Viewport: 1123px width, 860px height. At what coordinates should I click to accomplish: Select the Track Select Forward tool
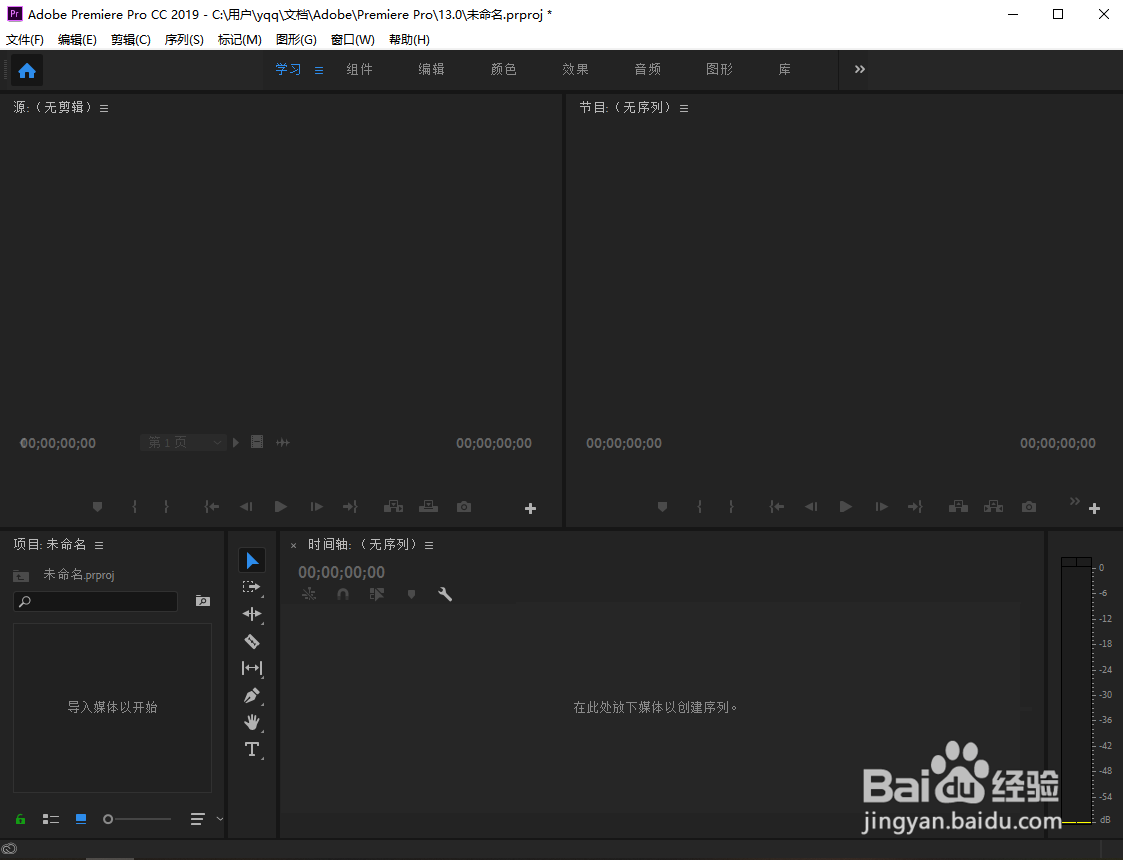click(x=251, y=587)
